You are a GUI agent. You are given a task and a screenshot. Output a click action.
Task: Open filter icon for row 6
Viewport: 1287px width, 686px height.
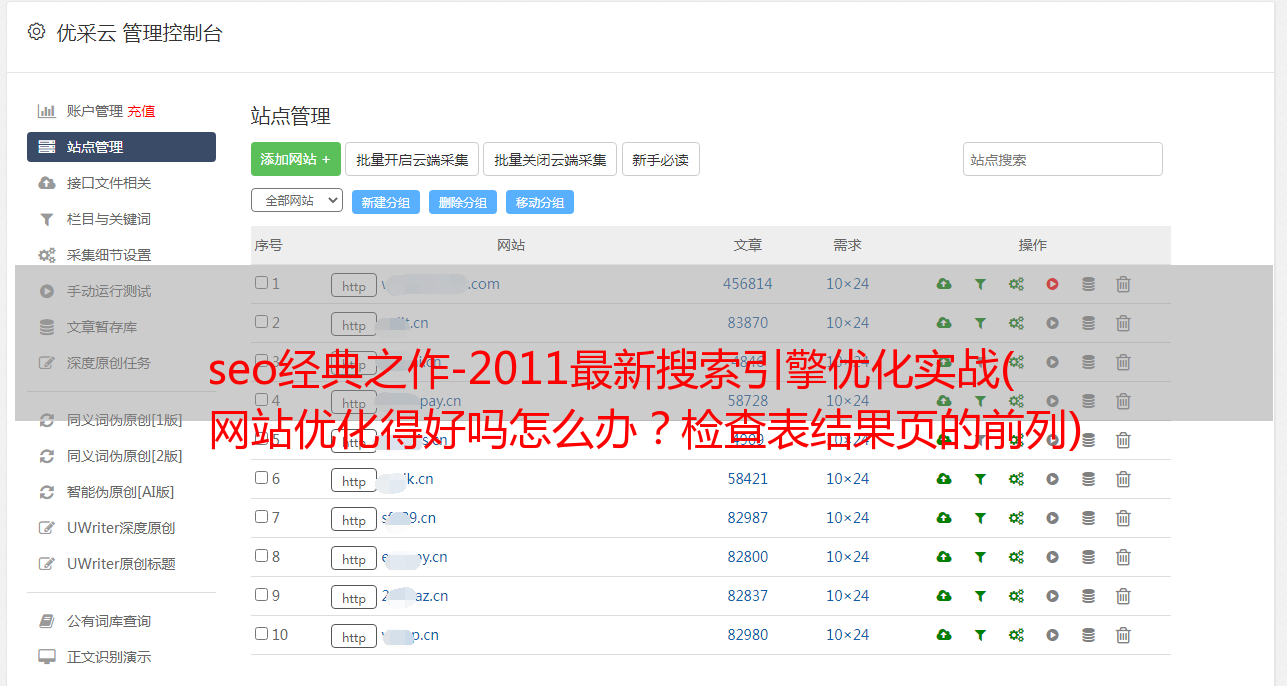pyautogui.click(x=980, y=479)
